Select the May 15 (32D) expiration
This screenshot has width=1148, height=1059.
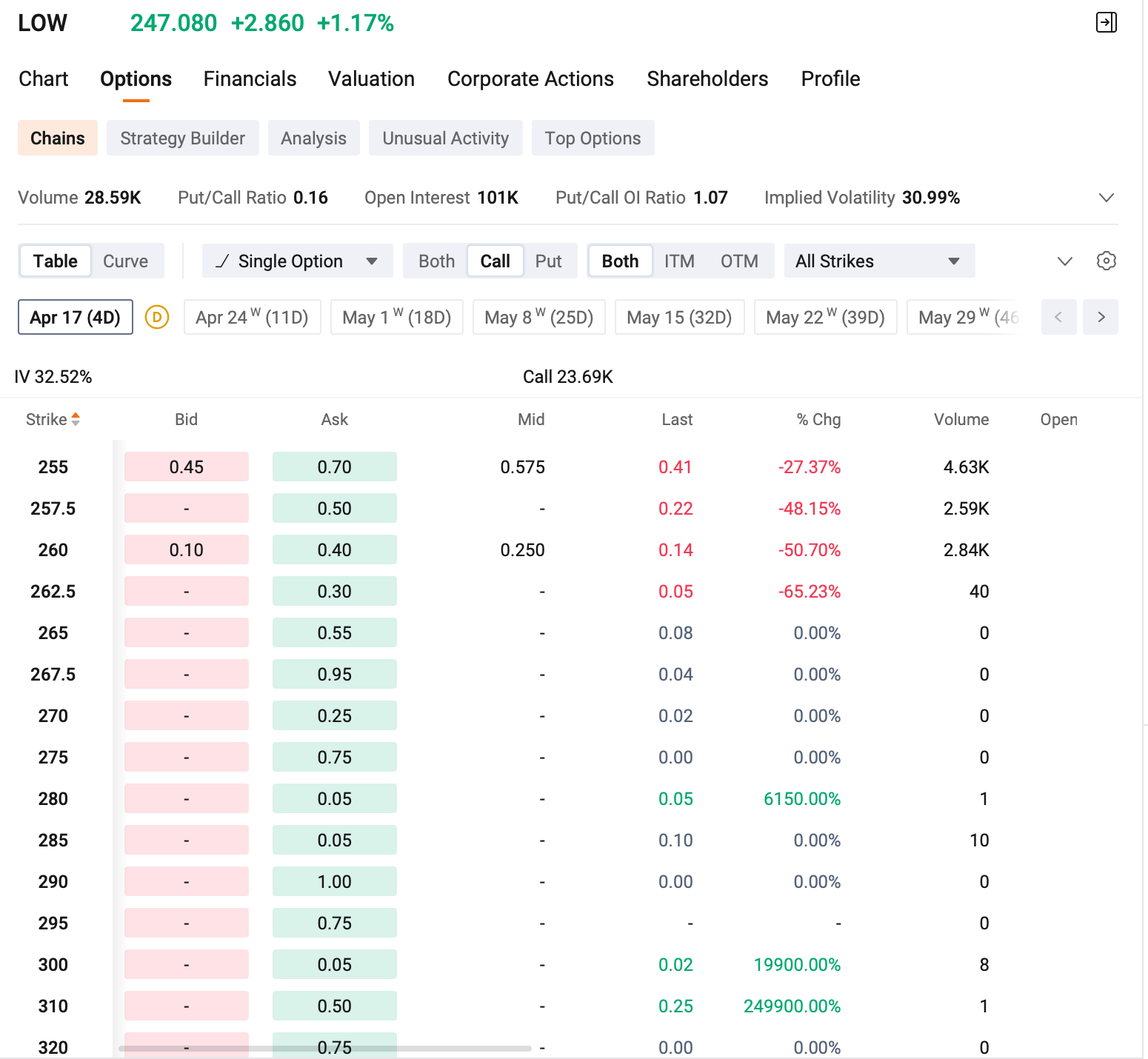point(679,317)
